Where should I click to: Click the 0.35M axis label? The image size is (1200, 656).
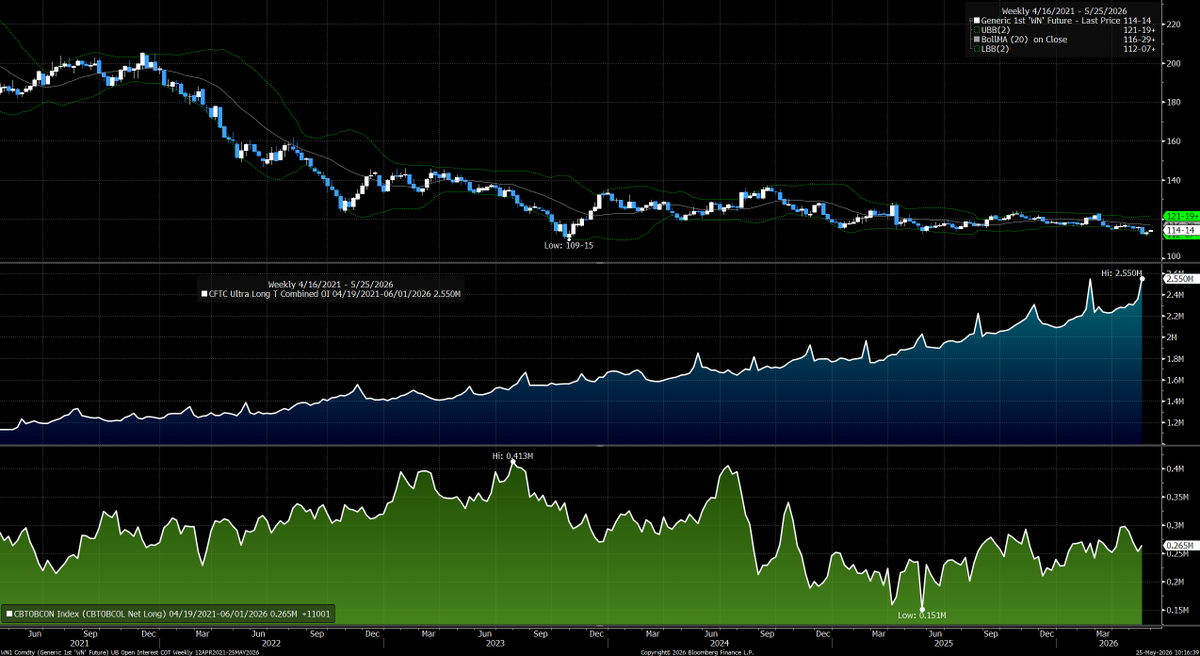pyautogui.click(x=1178, y=496)
